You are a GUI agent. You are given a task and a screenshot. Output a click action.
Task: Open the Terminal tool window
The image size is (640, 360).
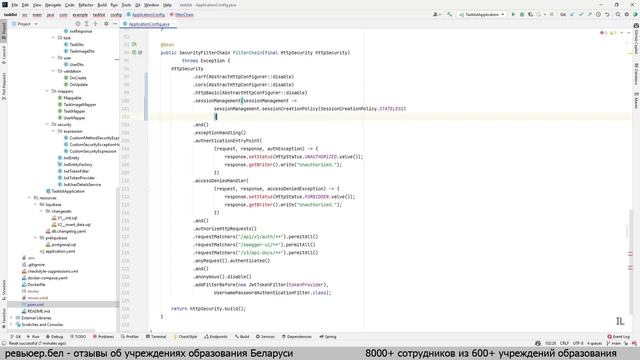(x=156, y=337)
